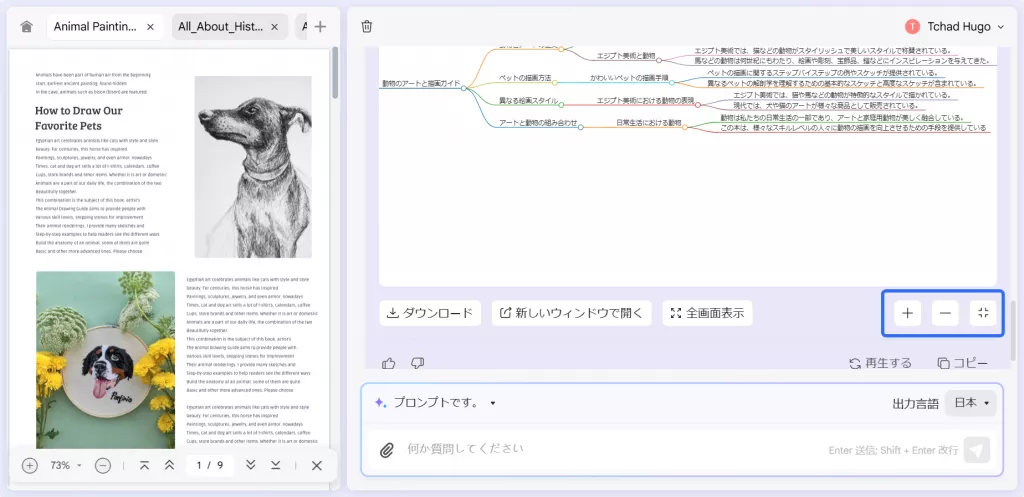
Task: Click the sparkle icon beside プロンプトです
Action: click(380, 403)
